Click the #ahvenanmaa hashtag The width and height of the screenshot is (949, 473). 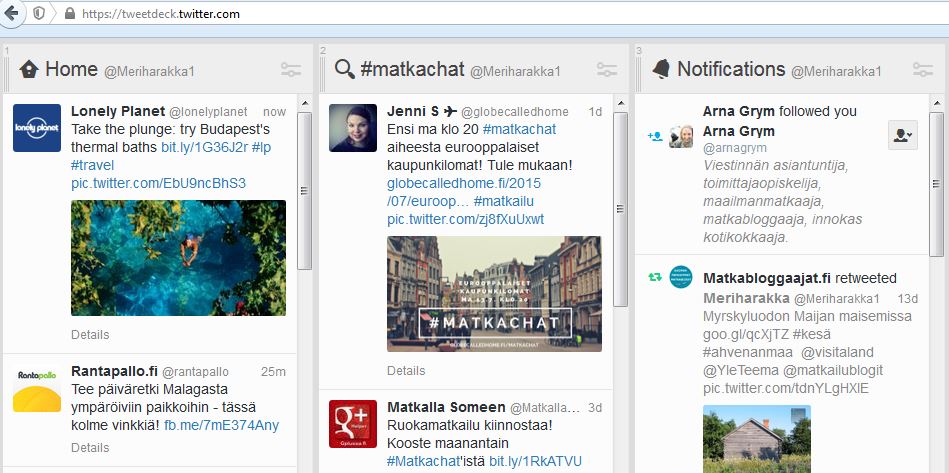tap(749, 352)
